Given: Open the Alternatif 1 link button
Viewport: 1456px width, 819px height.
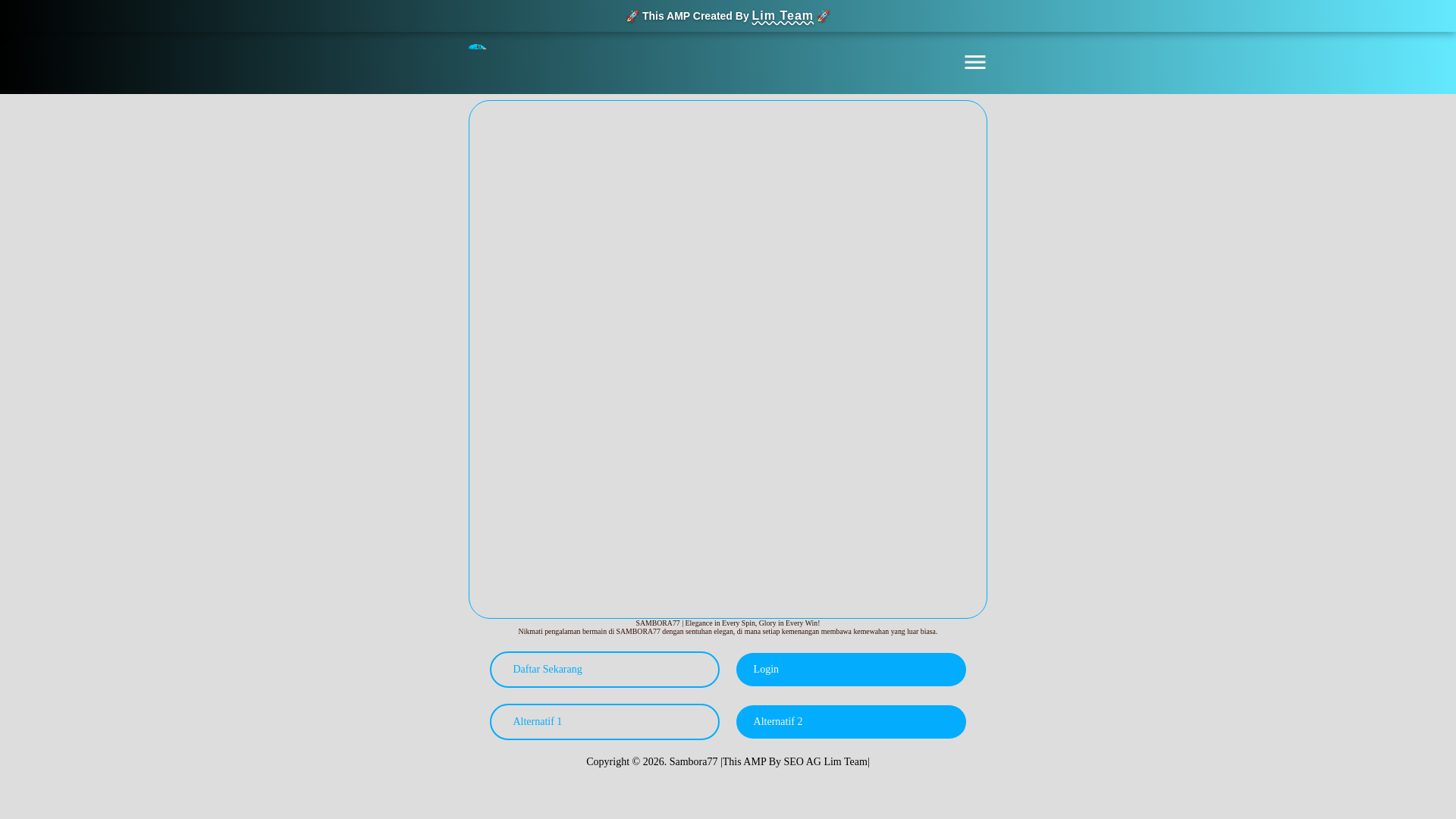Looking at the screenshot, I should pos(604,722).
